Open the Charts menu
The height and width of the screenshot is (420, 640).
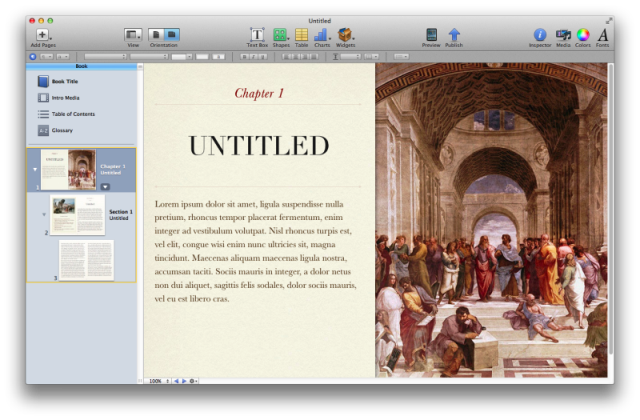(321, 35)
